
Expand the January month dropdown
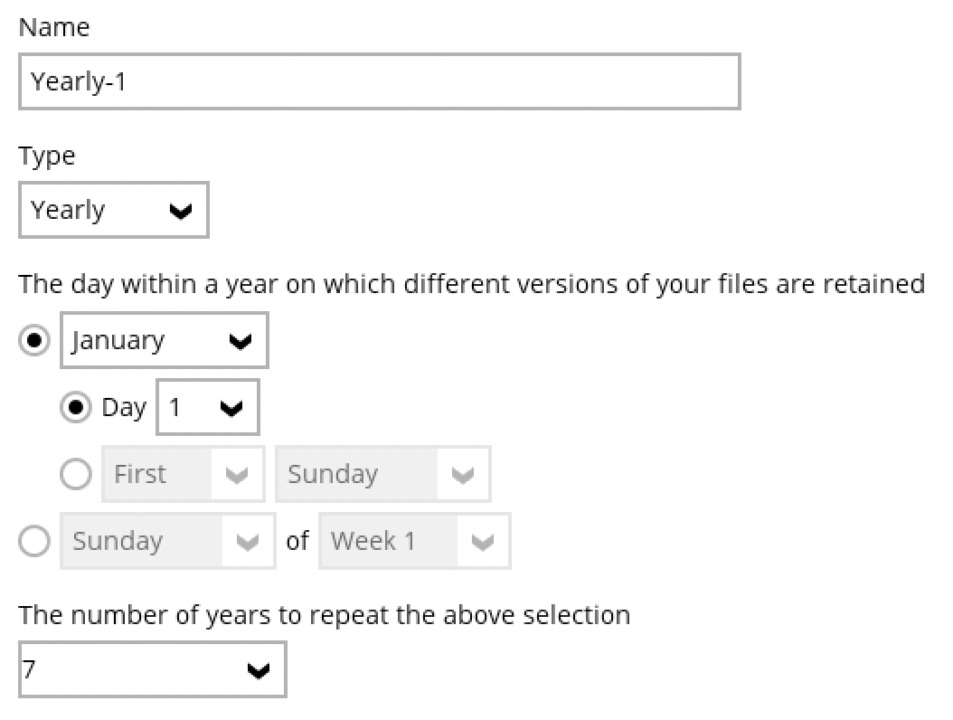[x=164, y=340]
